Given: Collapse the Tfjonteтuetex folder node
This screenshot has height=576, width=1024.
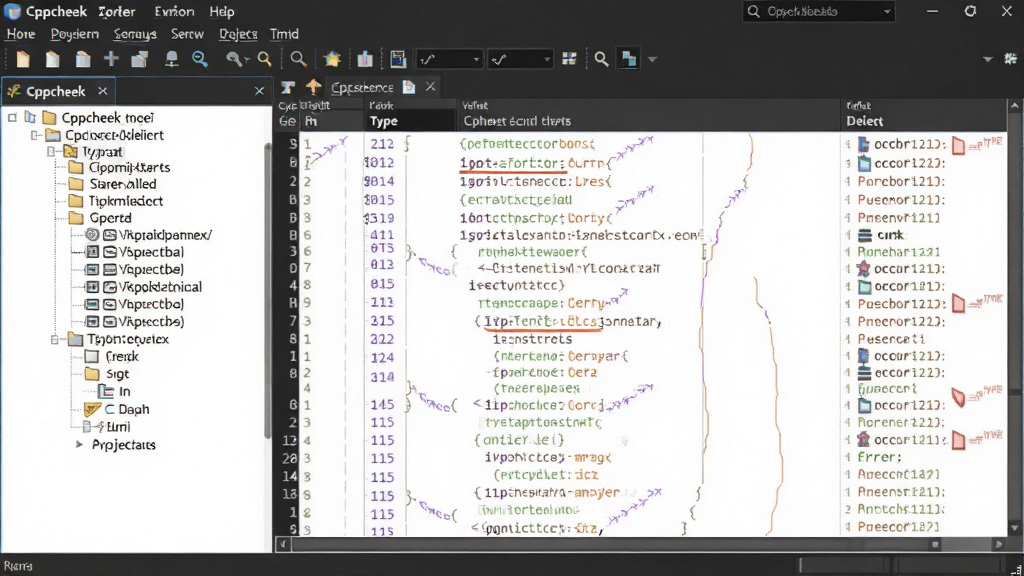Looking at the screenshot, I should [55, 339].
